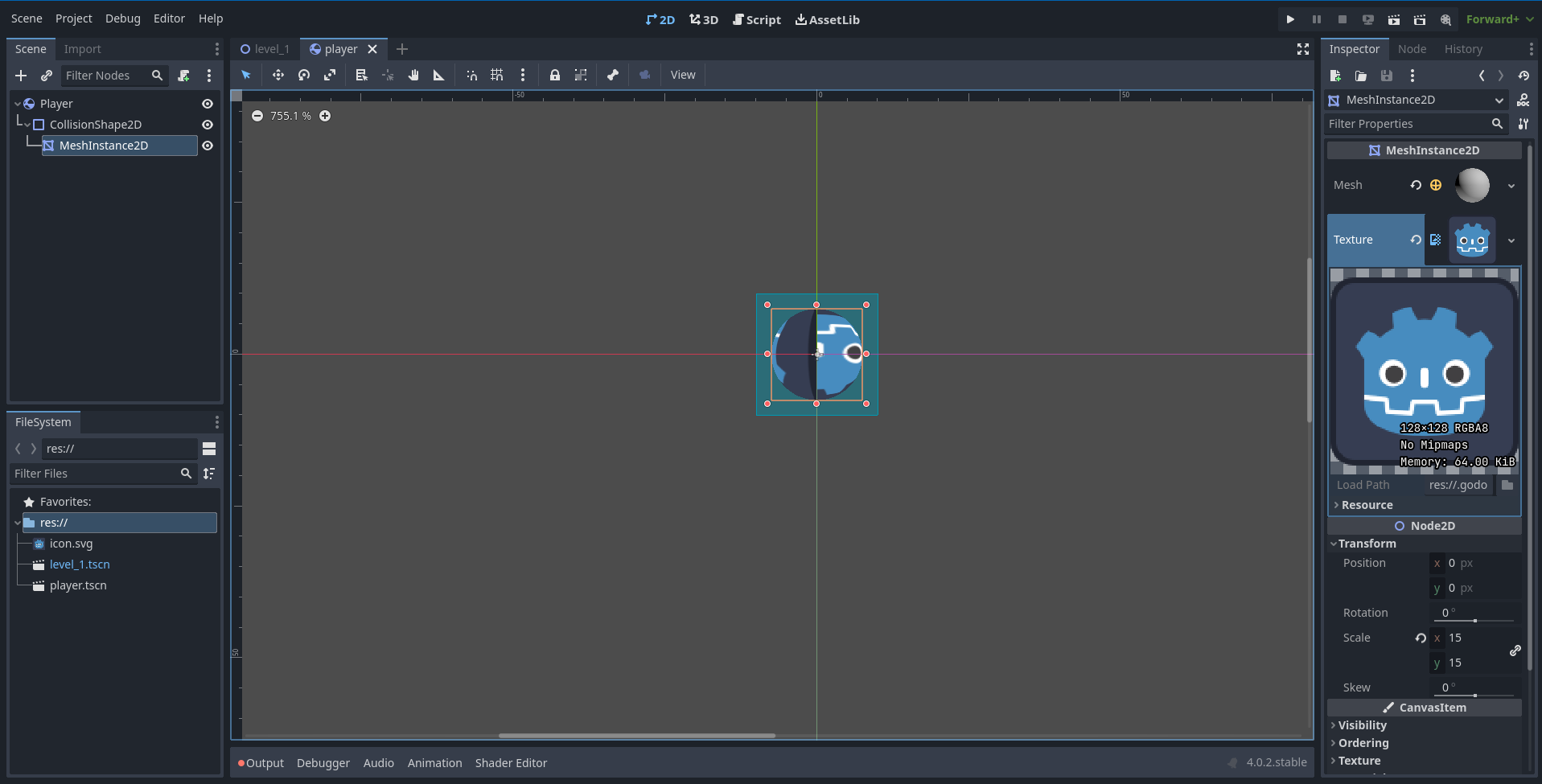Switch to the History tab

pyautogui.click(x=1463, y=49)
